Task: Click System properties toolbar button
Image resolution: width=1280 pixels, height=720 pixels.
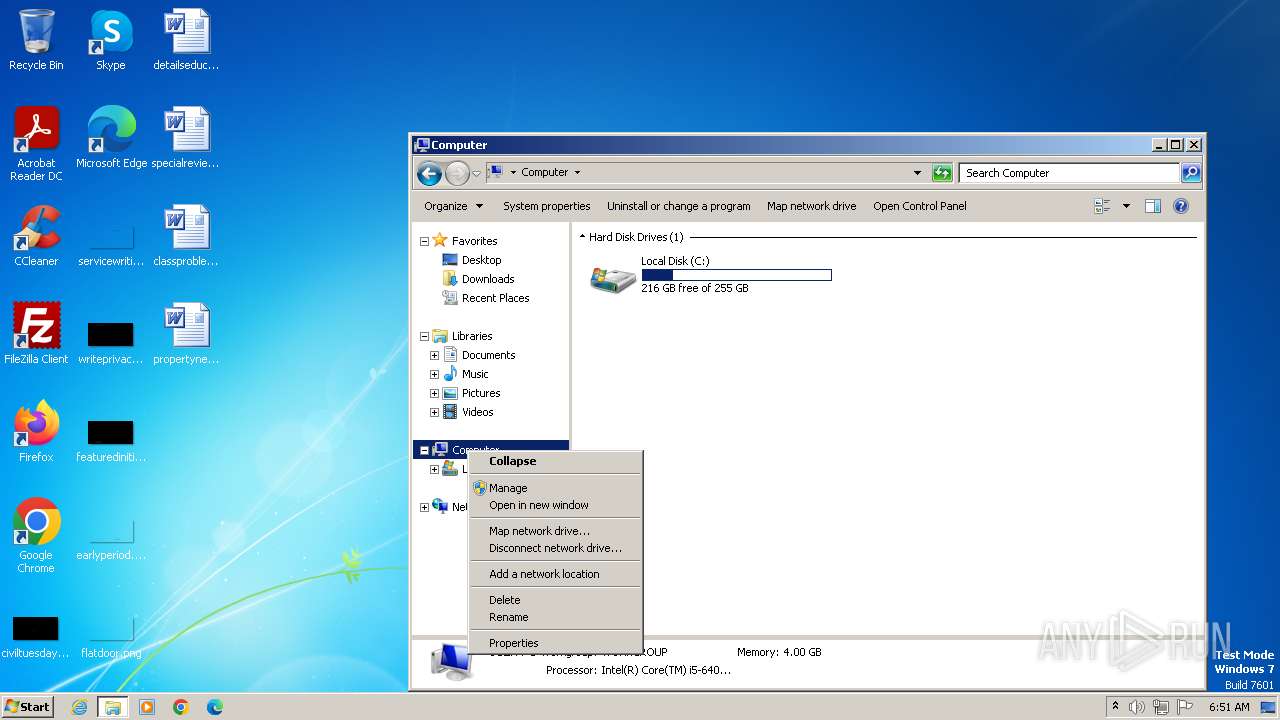Action: pos(546,206)
